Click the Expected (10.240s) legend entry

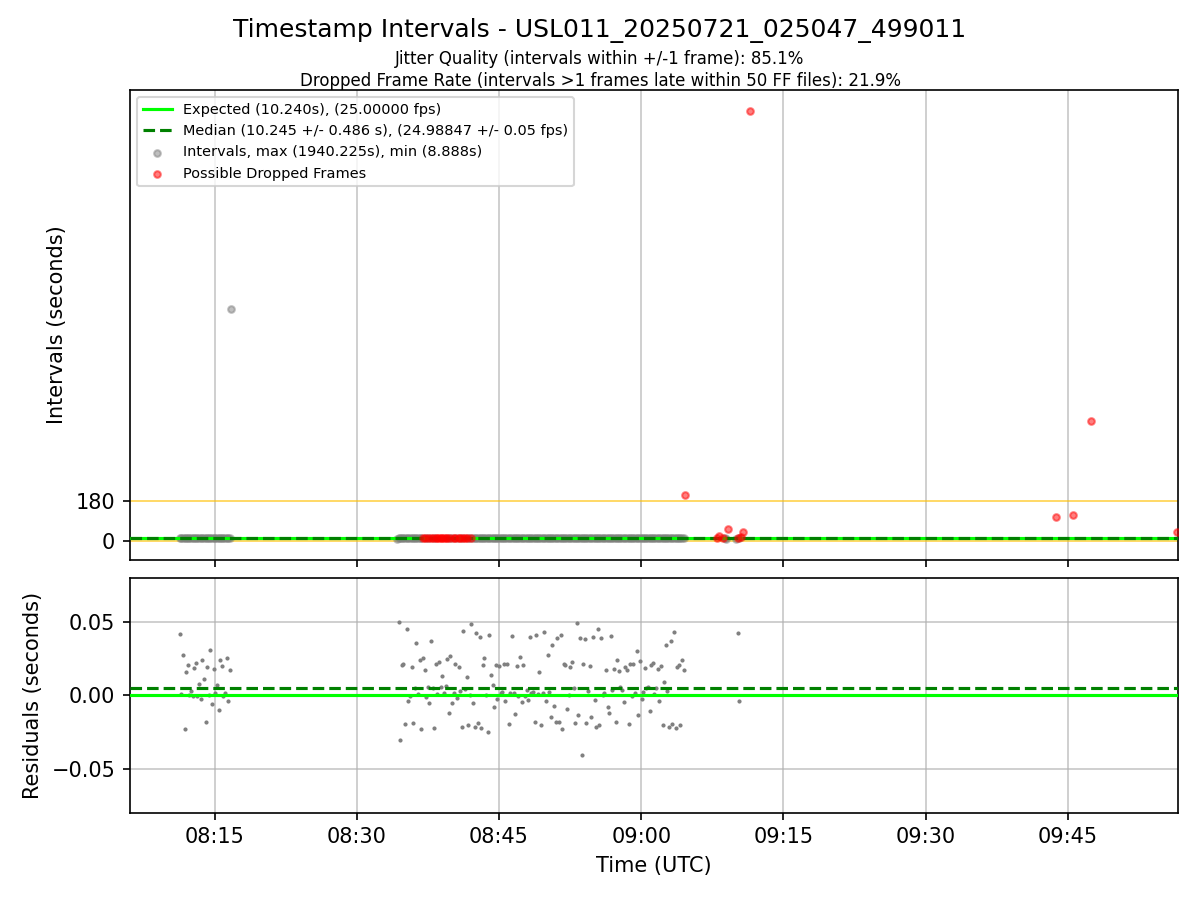point(312,109)
